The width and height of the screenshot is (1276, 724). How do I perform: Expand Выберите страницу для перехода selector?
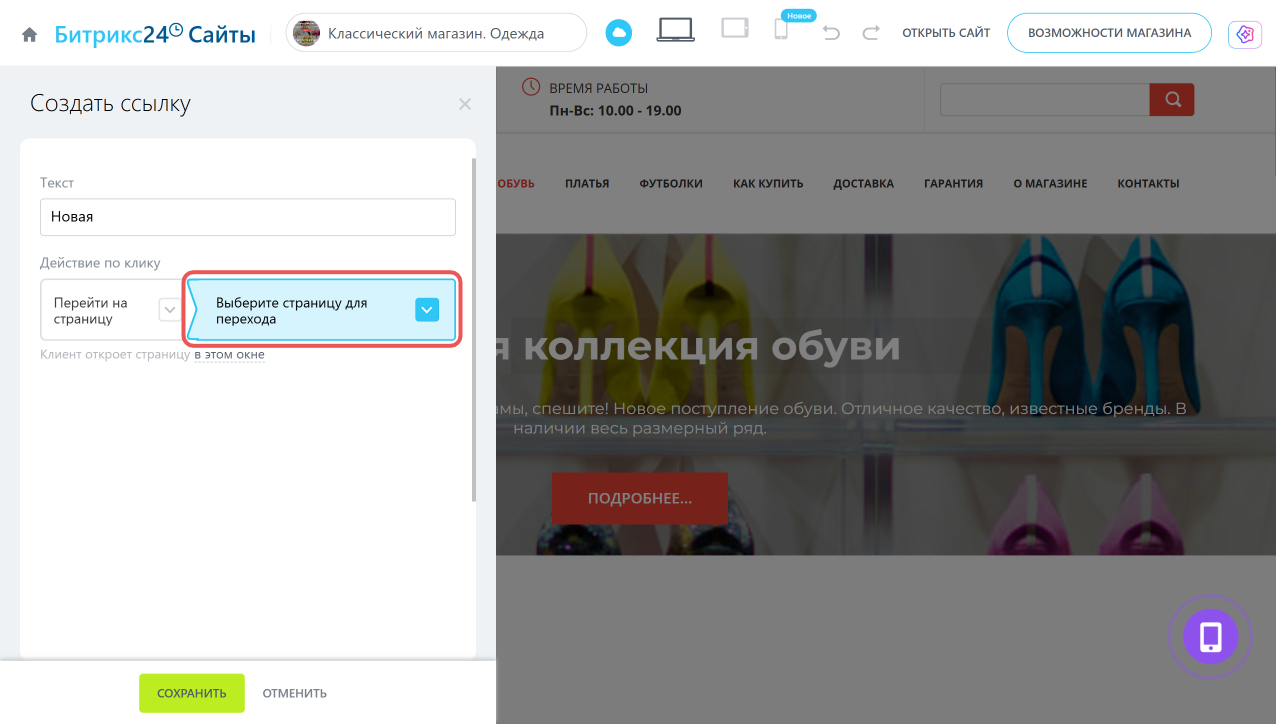click(x=322, y=310)
